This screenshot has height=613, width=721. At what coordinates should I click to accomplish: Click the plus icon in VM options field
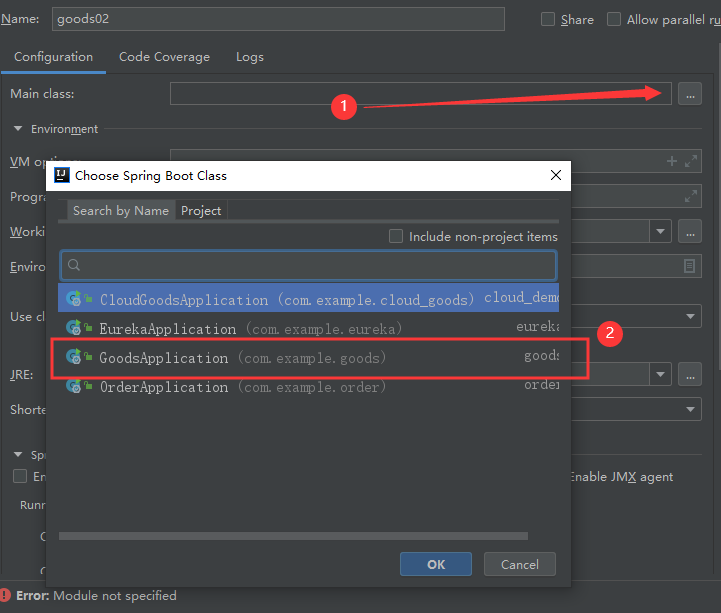pyautogui.click(x=672, y=161)
